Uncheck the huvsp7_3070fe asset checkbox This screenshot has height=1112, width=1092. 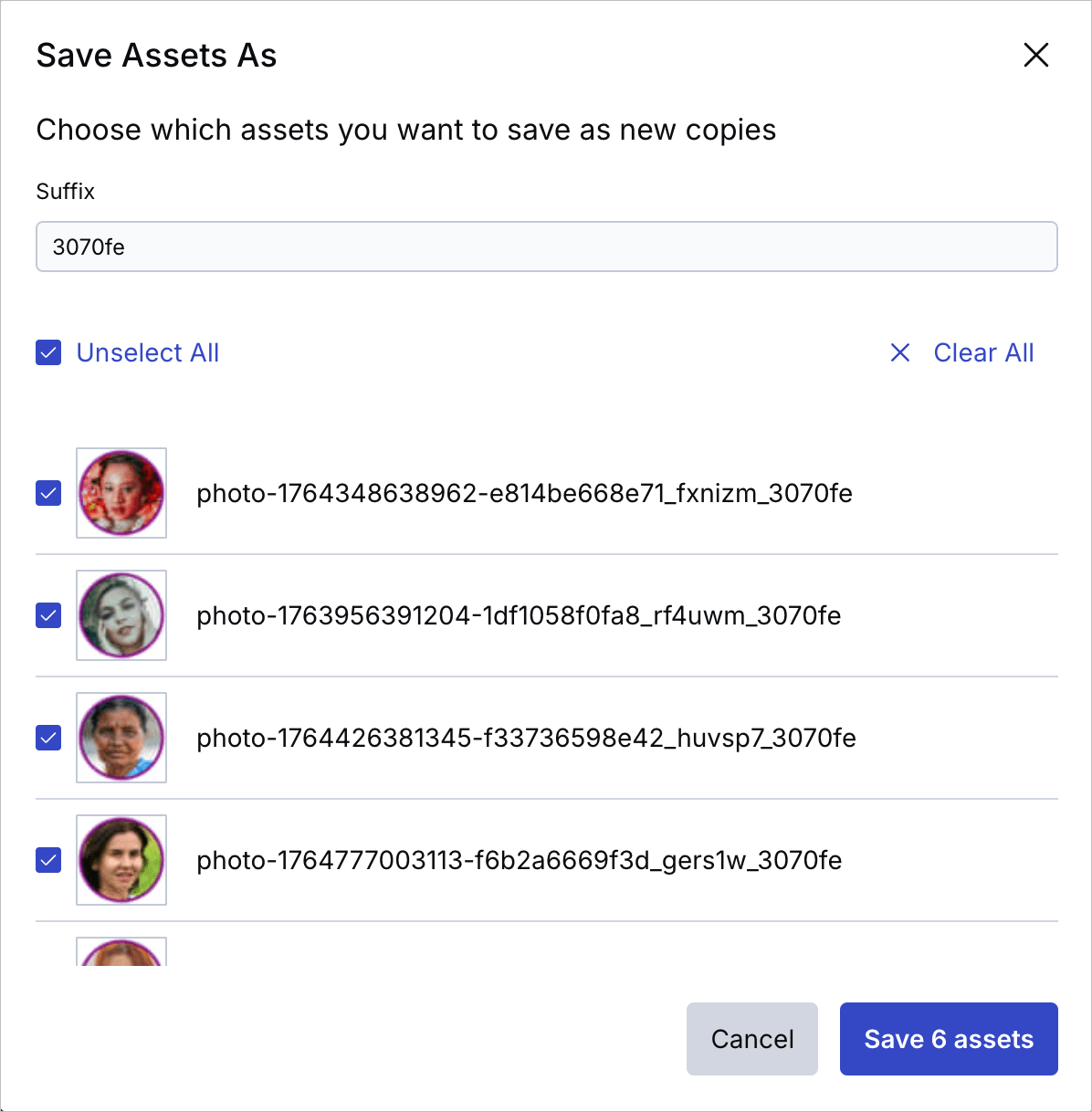point(48,738)
